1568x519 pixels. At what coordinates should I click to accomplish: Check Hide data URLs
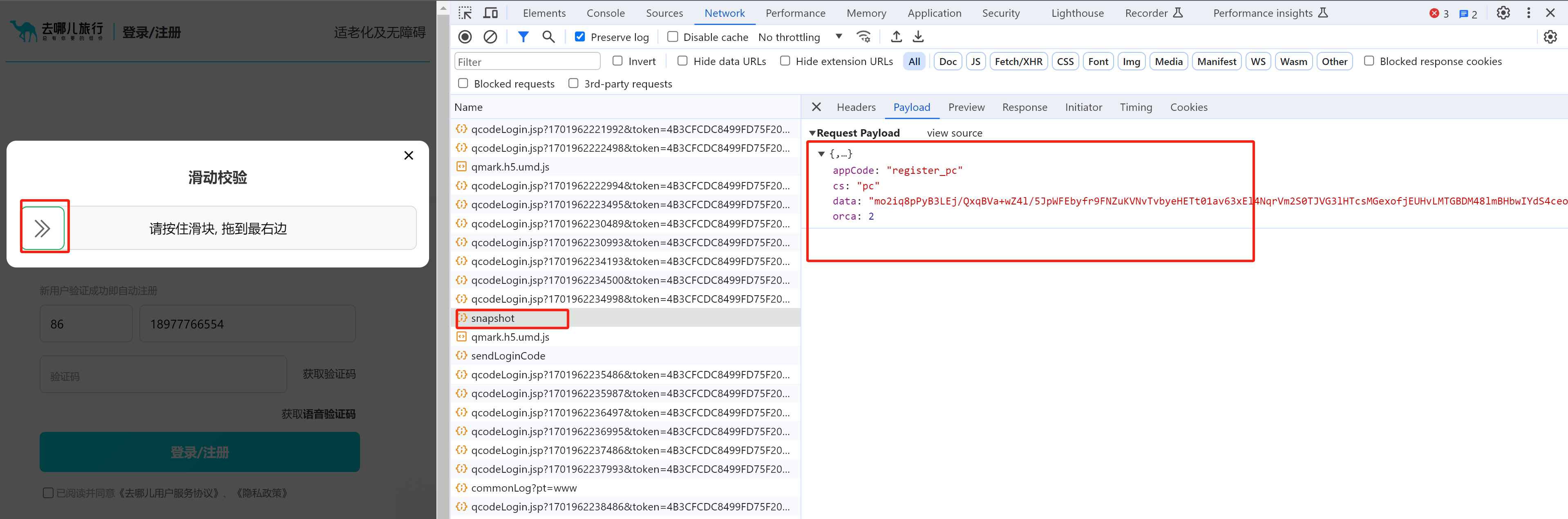tap(682, 61)
